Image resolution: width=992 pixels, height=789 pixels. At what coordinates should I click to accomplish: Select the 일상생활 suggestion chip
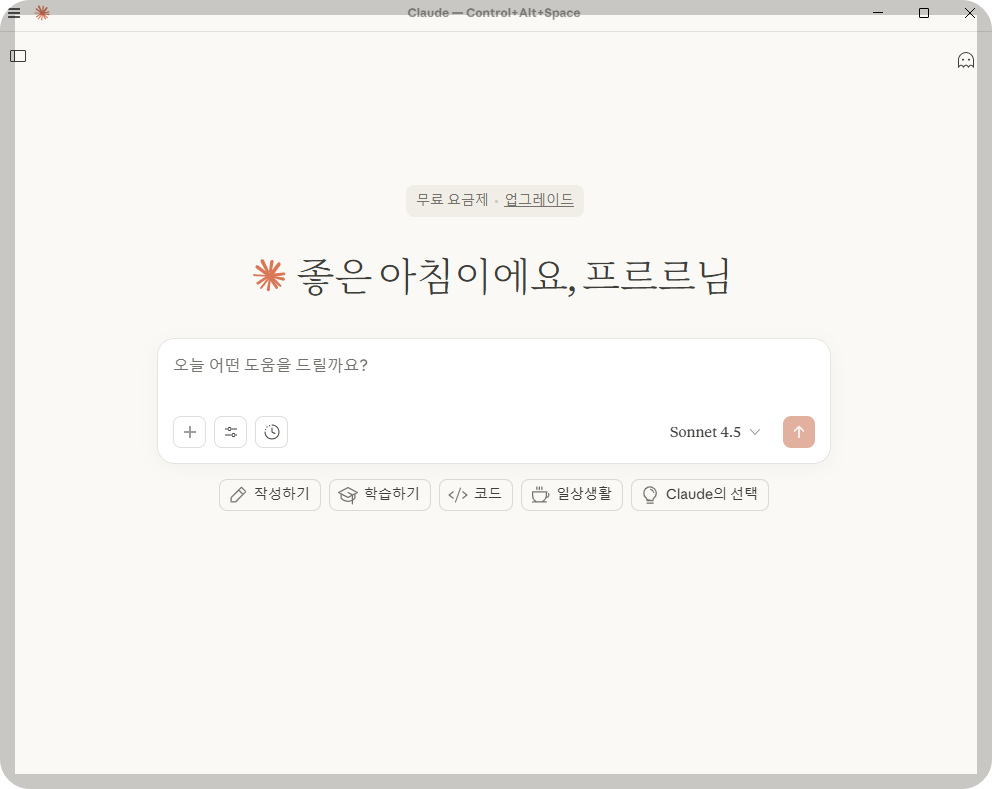572,495
